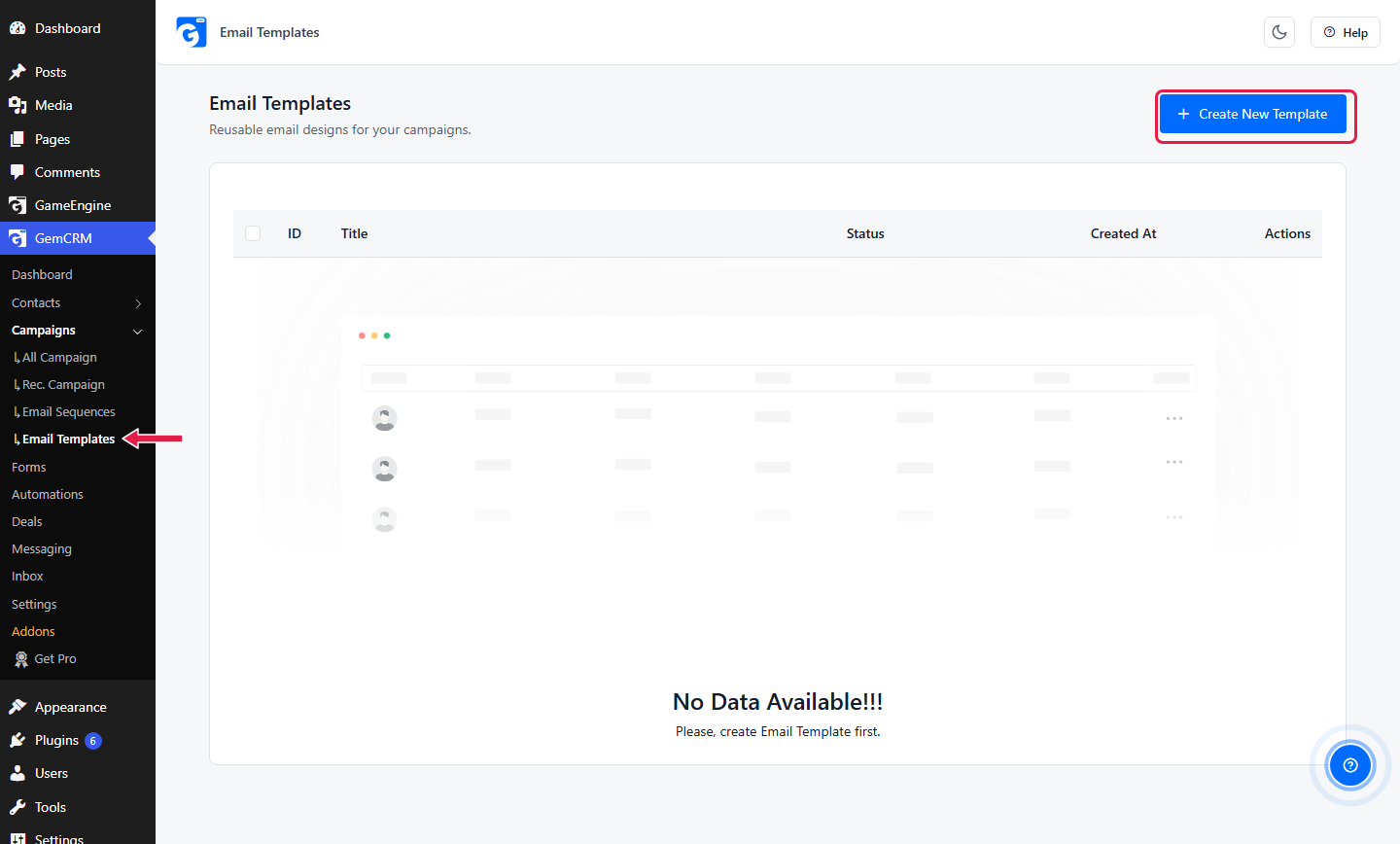Click the Posts pushpin icon
This screenshot has width=1400, height=844.
pos(17,72)
